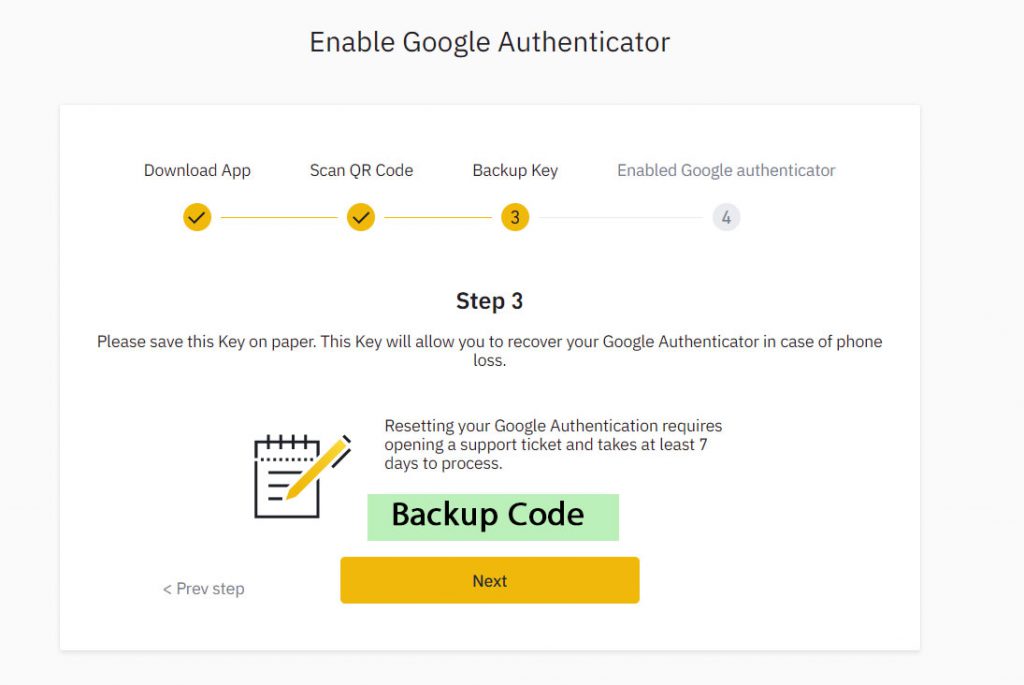Click the Enable Google Authenticator title
1024x685 pixels.
(x=490, y=42)
